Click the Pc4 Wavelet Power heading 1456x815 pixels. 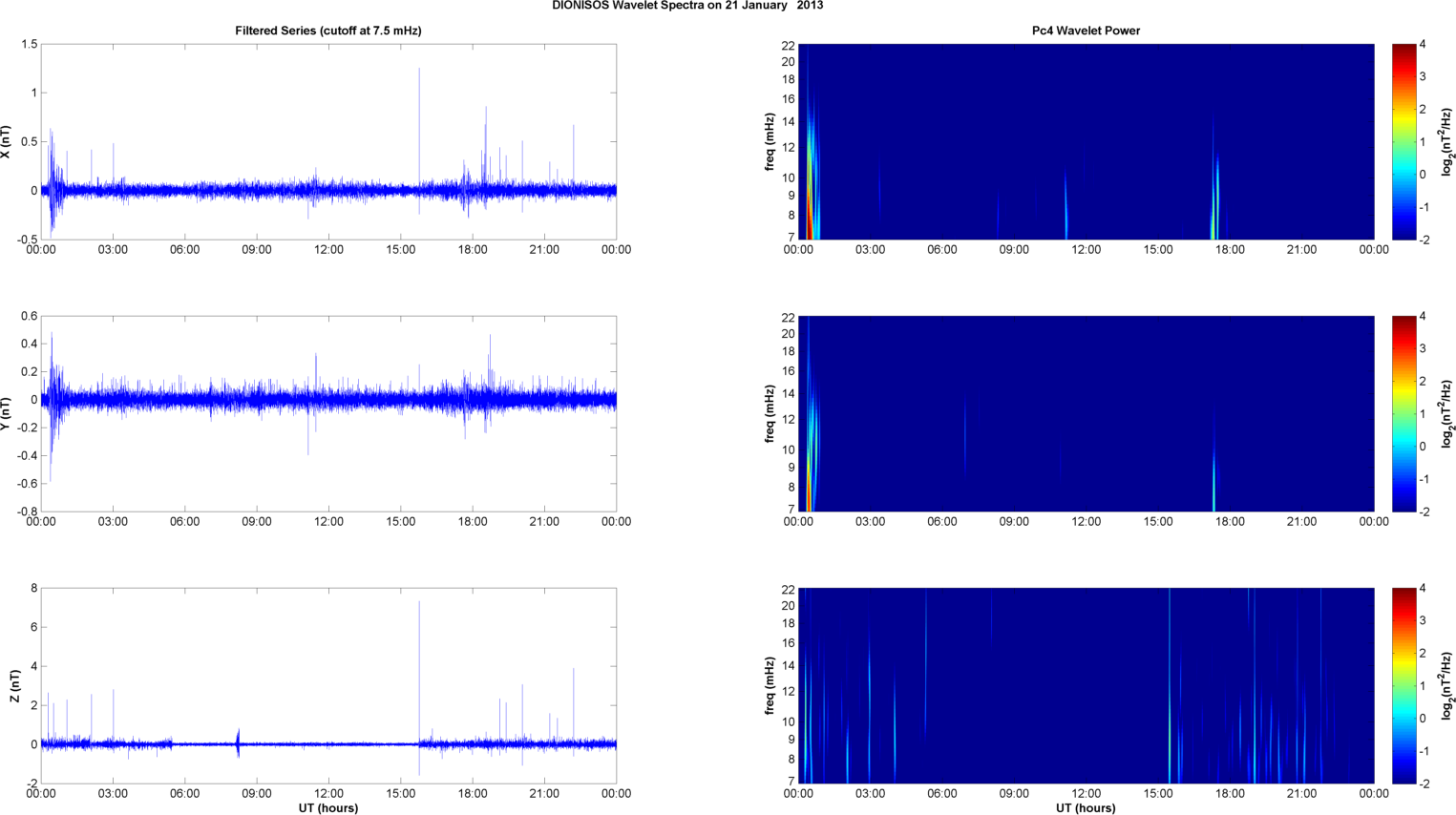click(x=1086, y=31)
